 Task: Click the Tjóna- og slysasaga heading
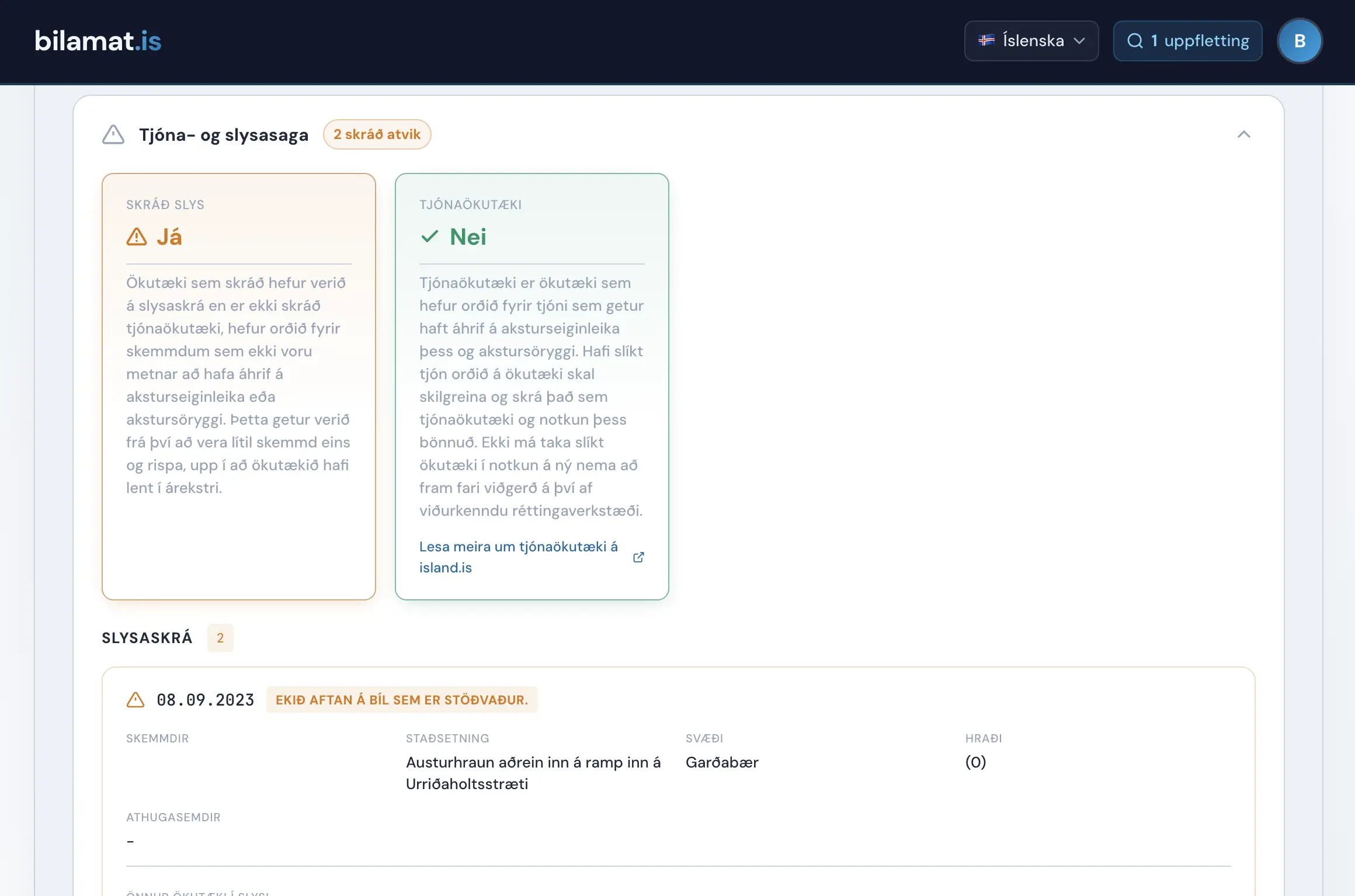coord(224,135)
